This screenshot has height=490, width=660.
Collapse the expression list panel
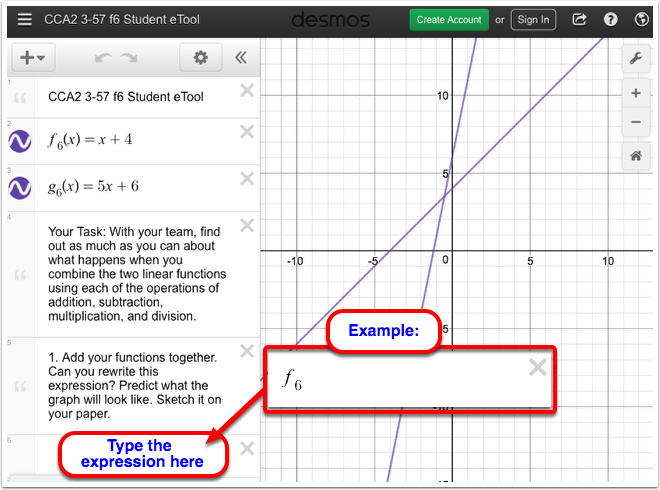click(x=241, y=57)
